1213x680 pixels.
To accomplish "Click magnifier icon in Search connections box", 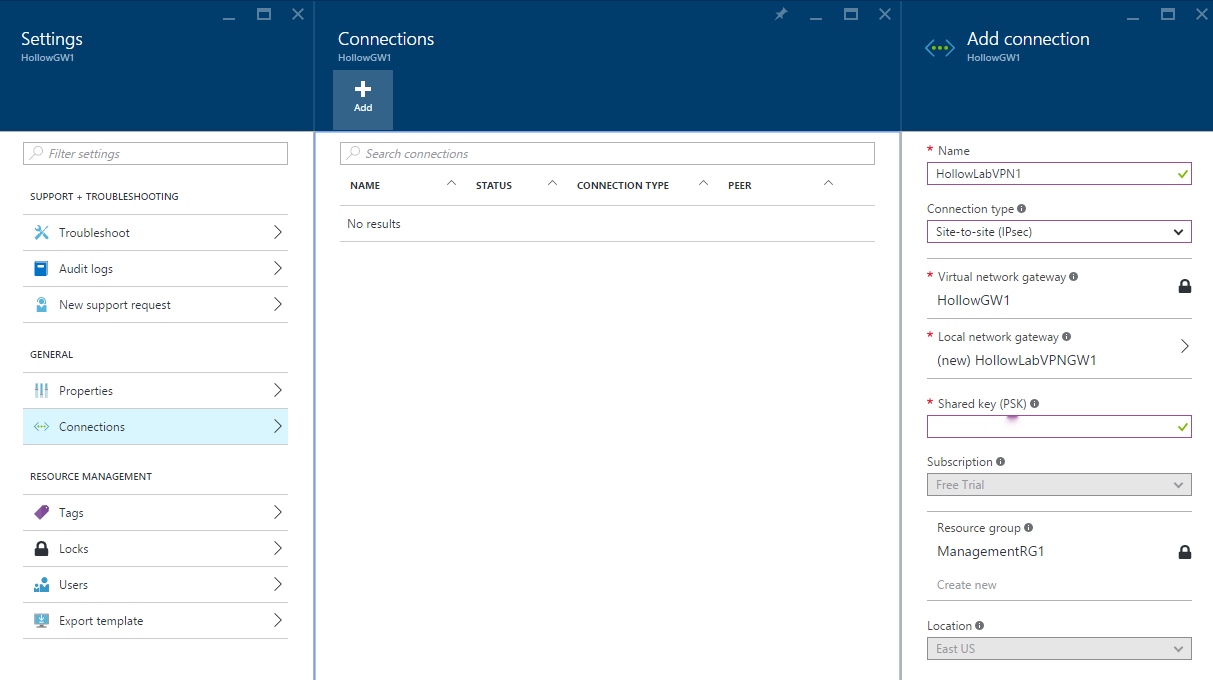I will point(354,154).
